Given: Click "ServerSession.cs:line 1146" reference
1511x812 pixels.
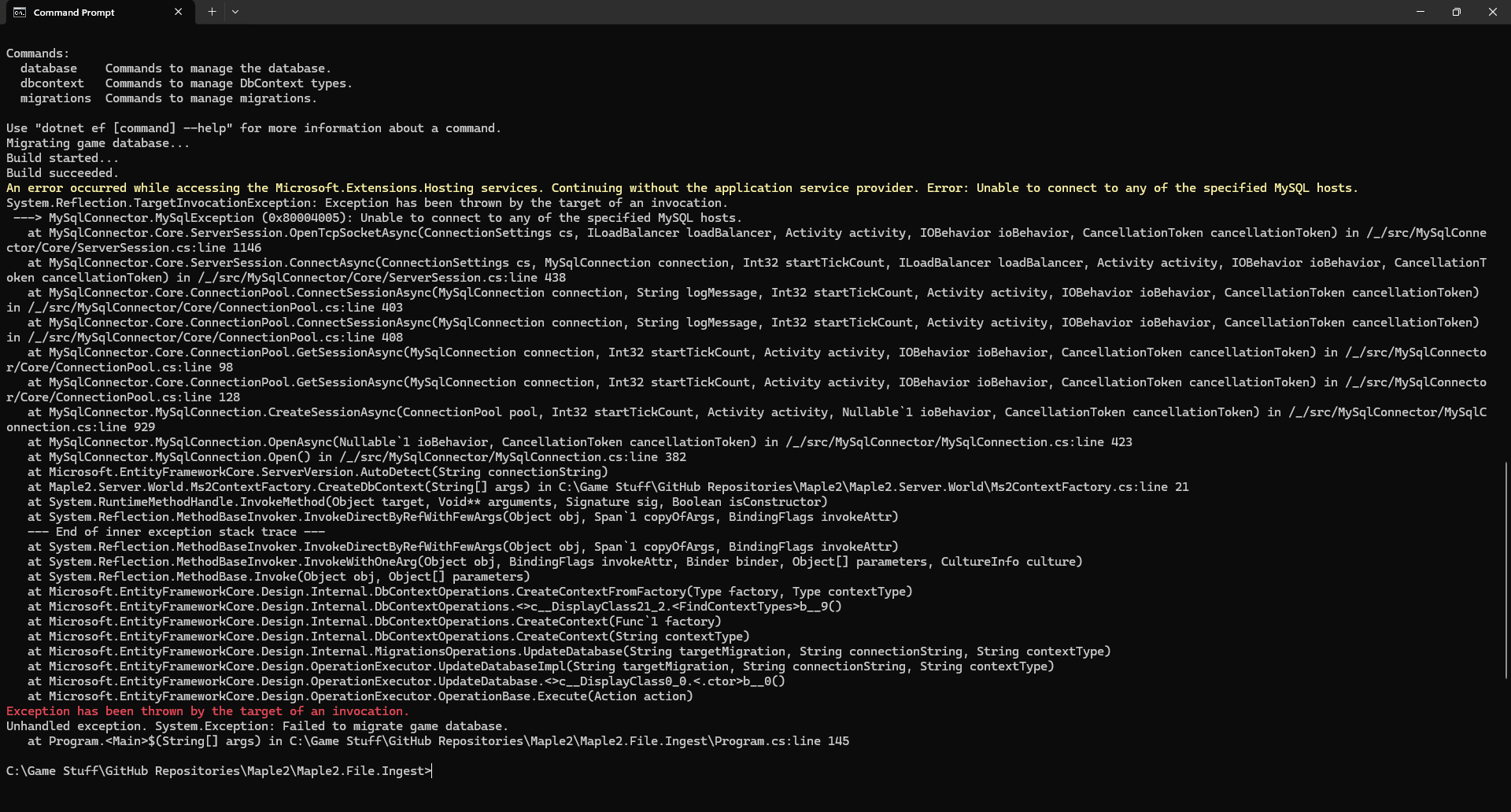Looking at the screenshot, I should coord(169,248).
